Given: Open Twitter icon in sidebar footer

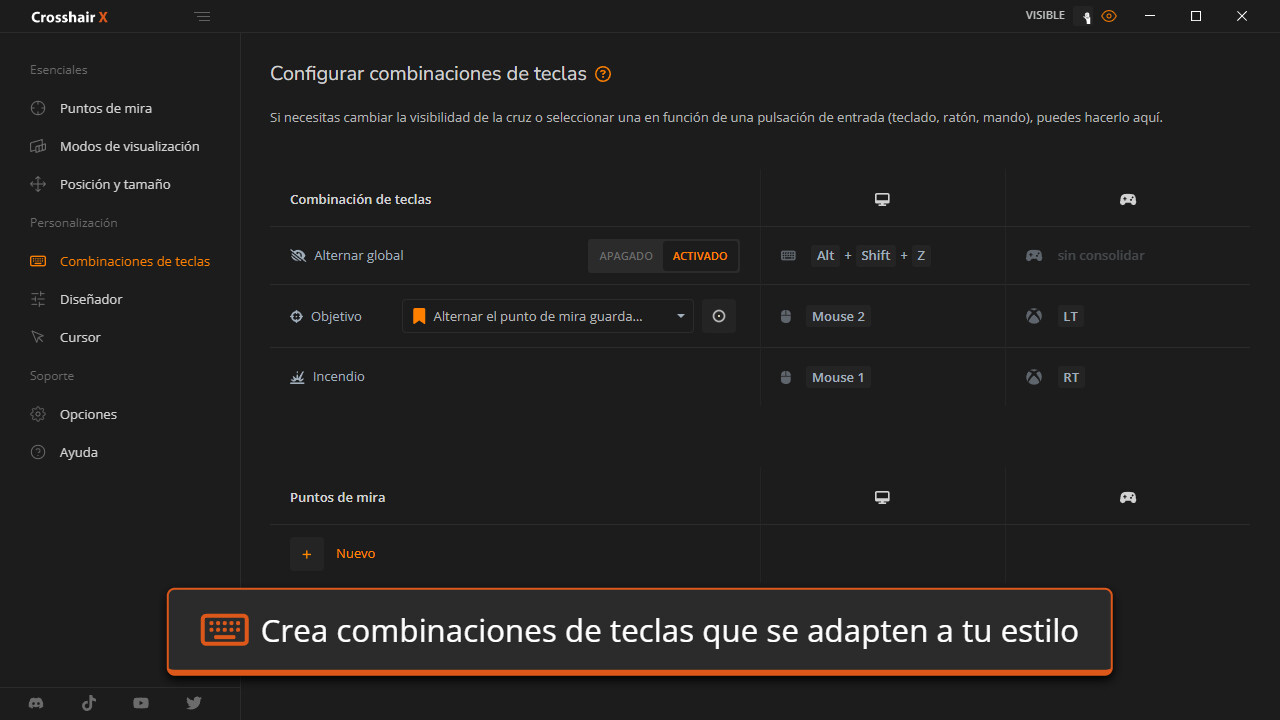Looking at the screenshot, I should 194,703.
